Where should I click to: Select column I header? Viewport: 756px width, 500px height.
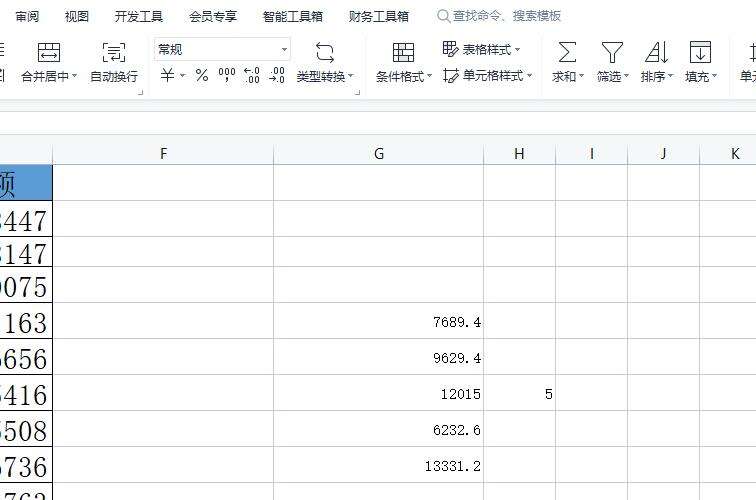click(592, 154)
